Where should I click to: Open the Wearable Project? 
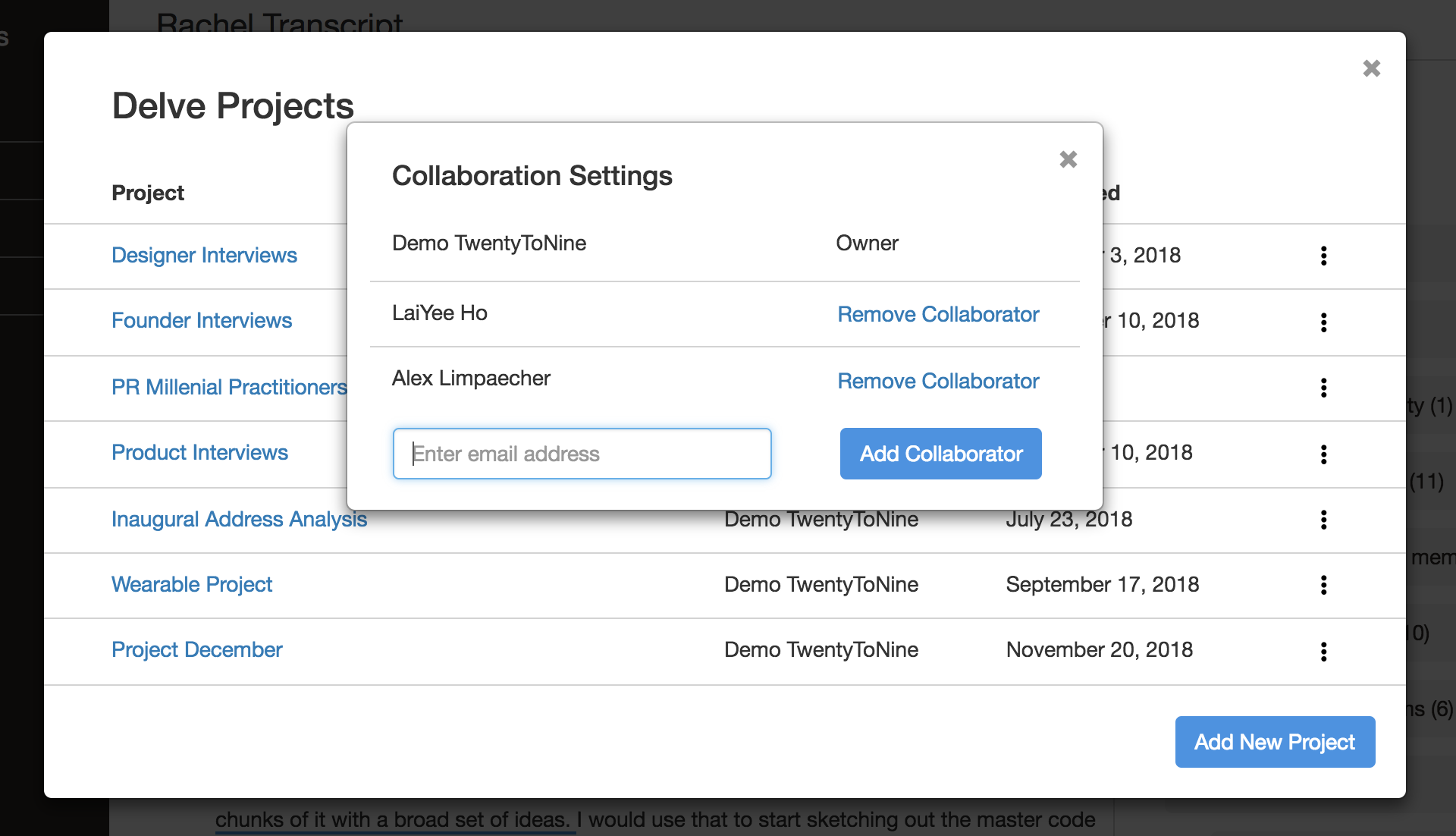192,585
